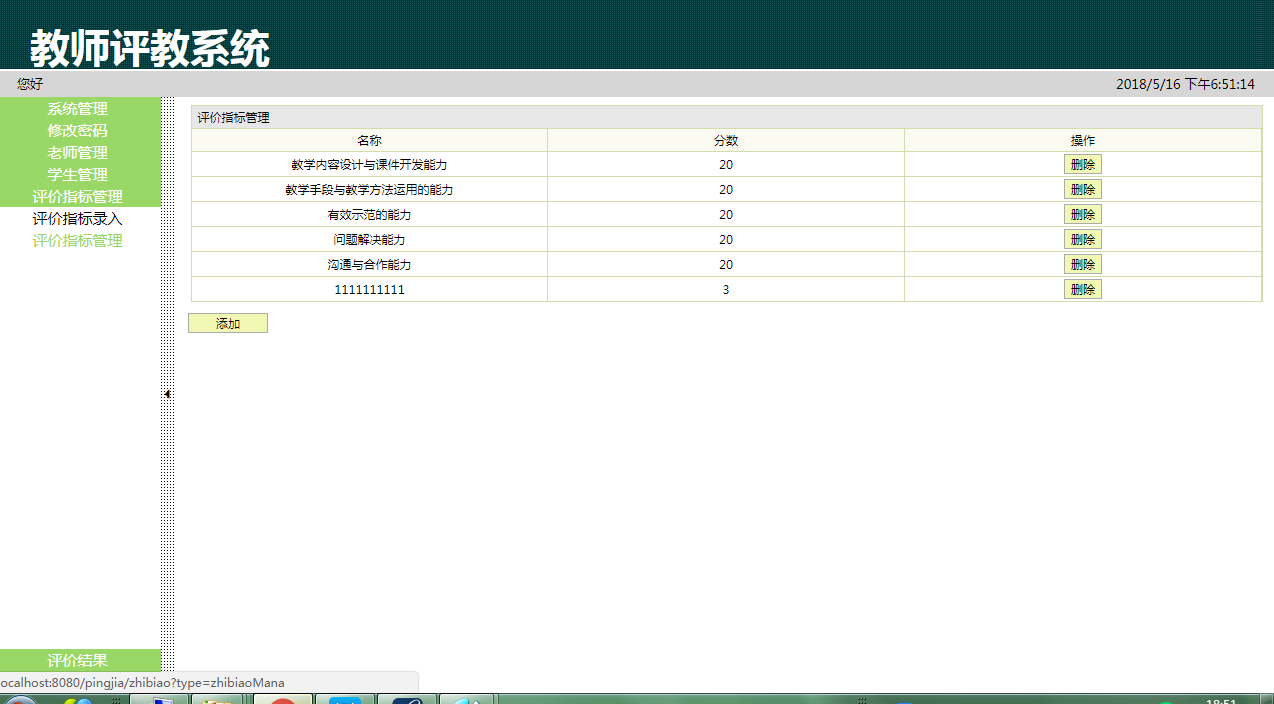1274x704 pixels.
Task: Open the 老师管理 sidebar menu
Action: 80,153
